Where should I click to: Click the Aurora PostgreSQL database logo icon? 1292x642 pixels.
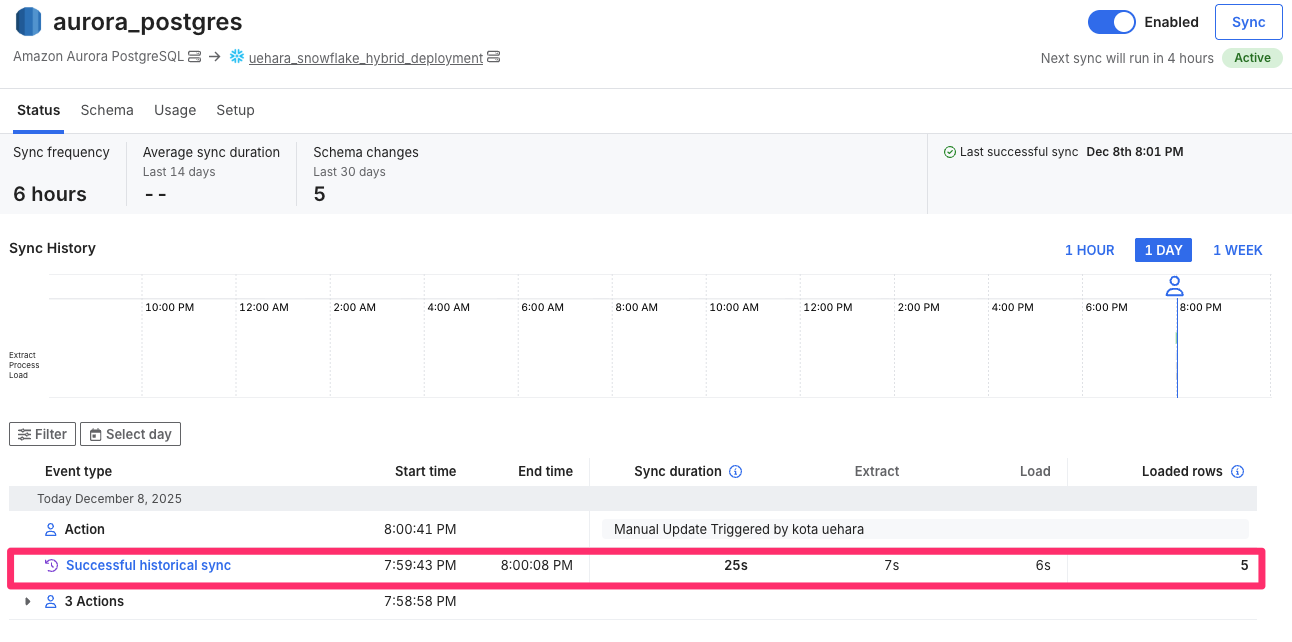pyautogui.click(x=28, y=22)
